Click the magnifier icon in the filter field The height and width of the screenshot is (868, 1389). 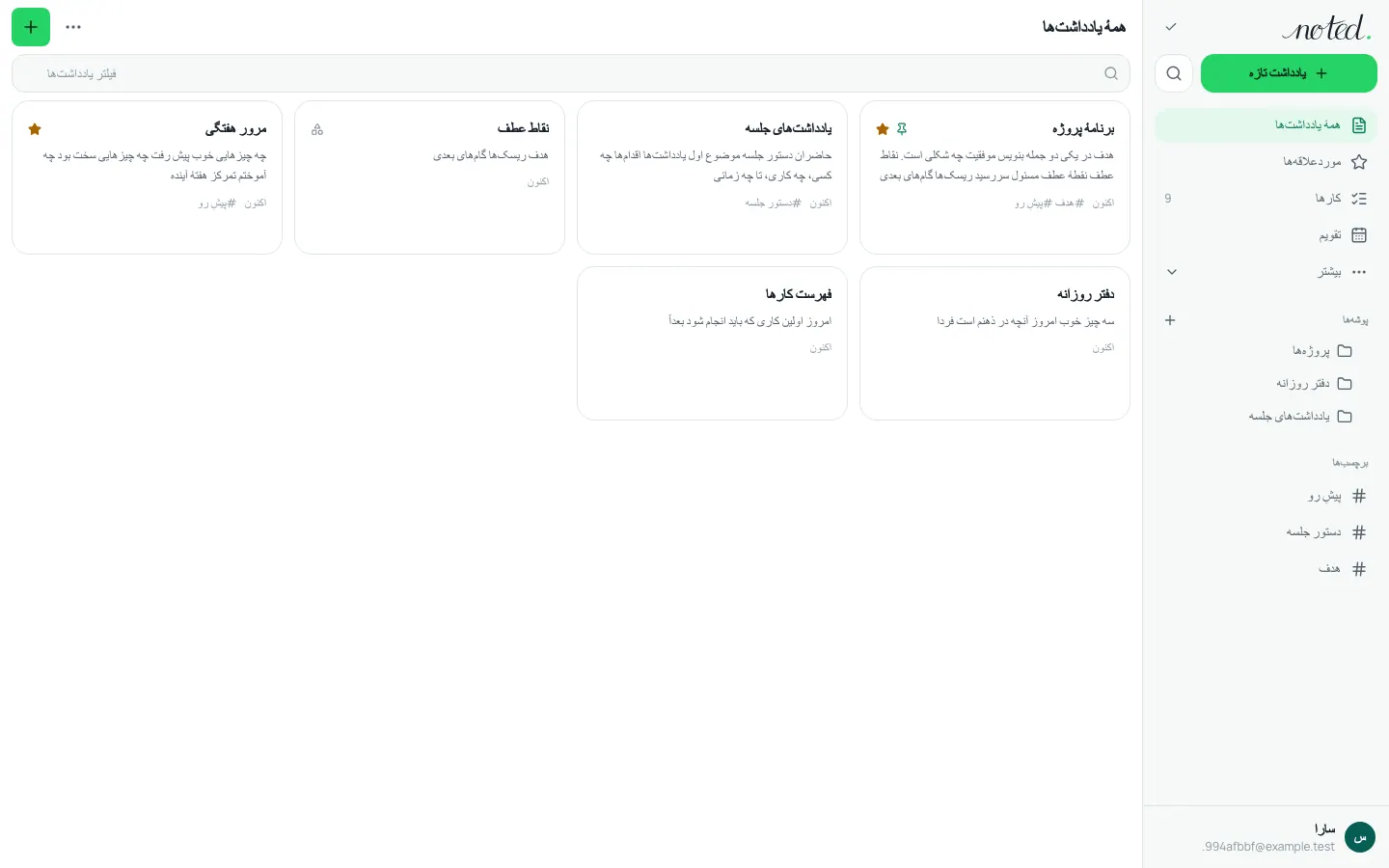click(1111, 73)
